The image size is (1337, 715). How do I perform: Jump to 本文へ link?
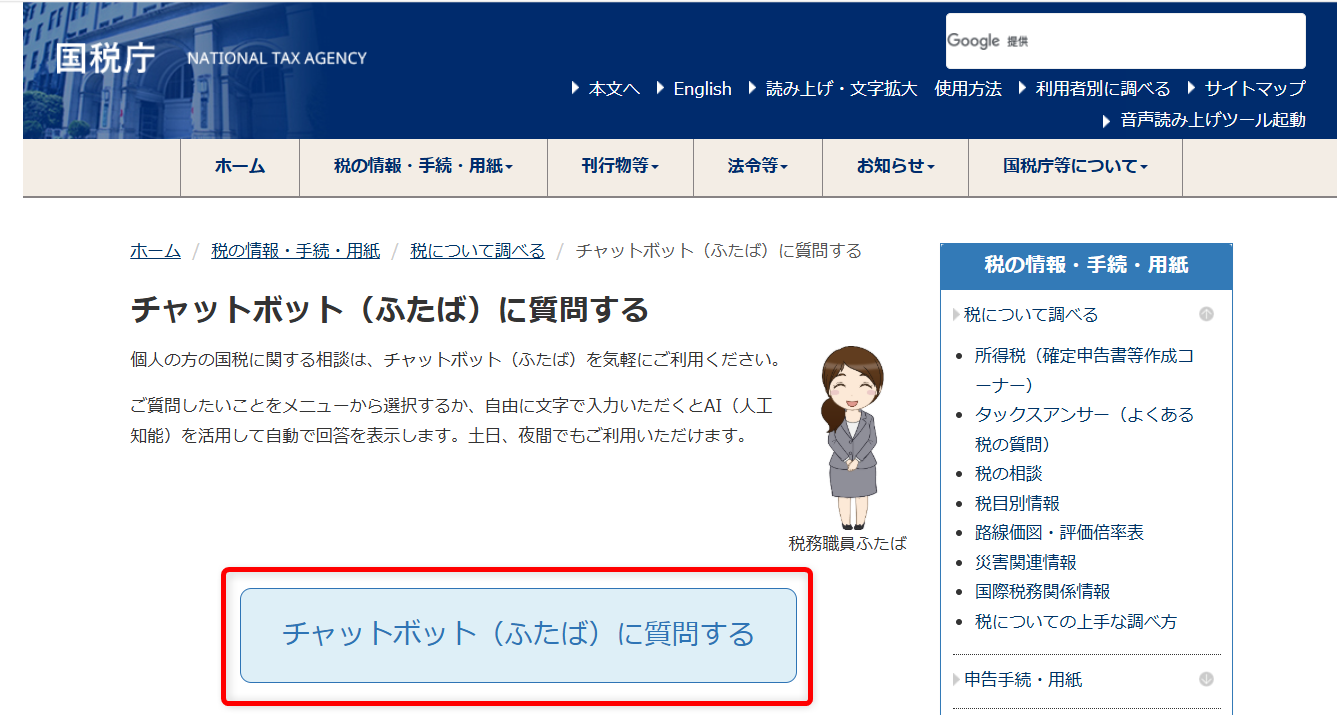pos(614,89)
